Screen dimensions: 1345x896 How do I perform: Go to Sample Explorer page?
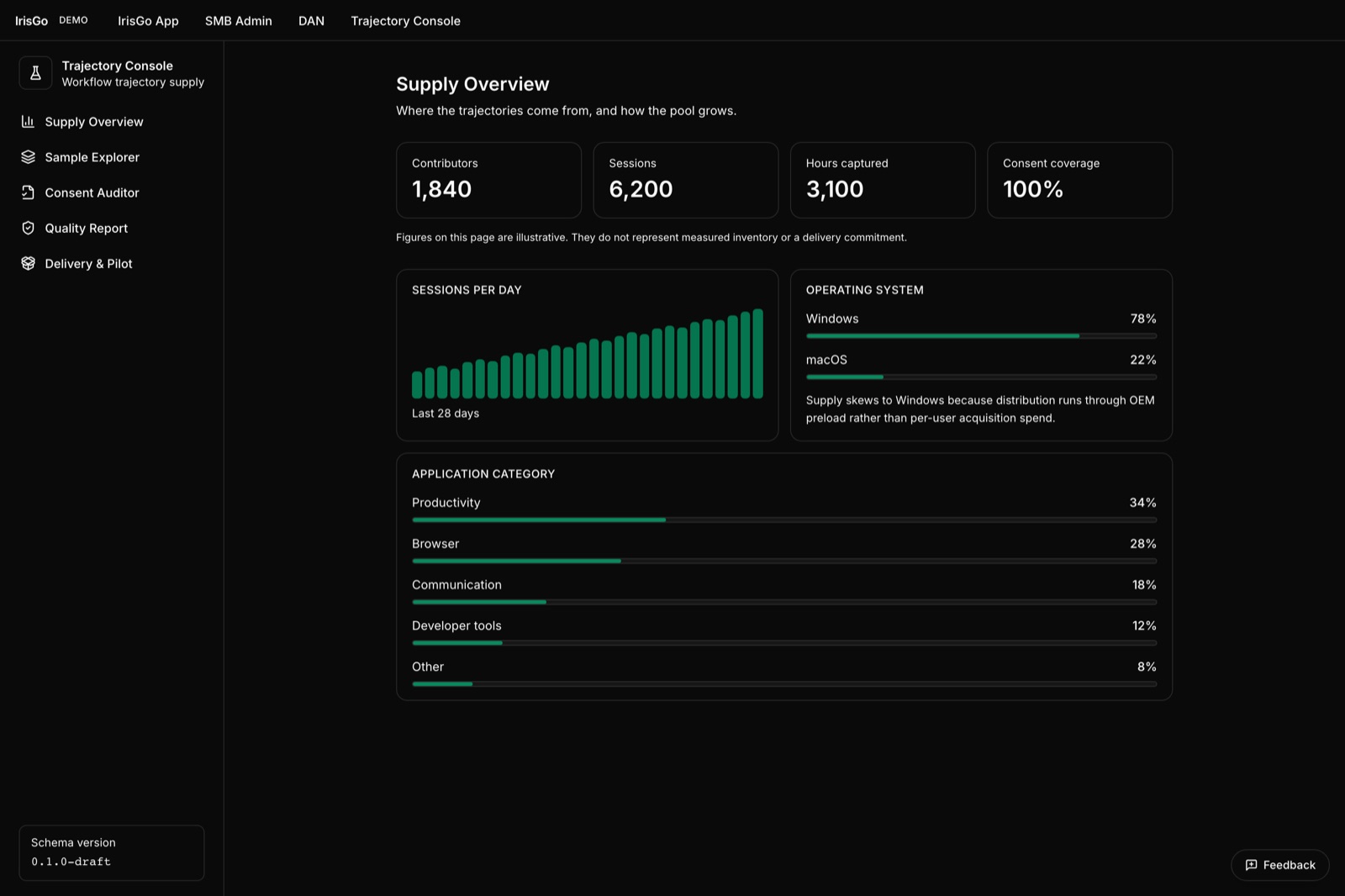coord(112,157)
